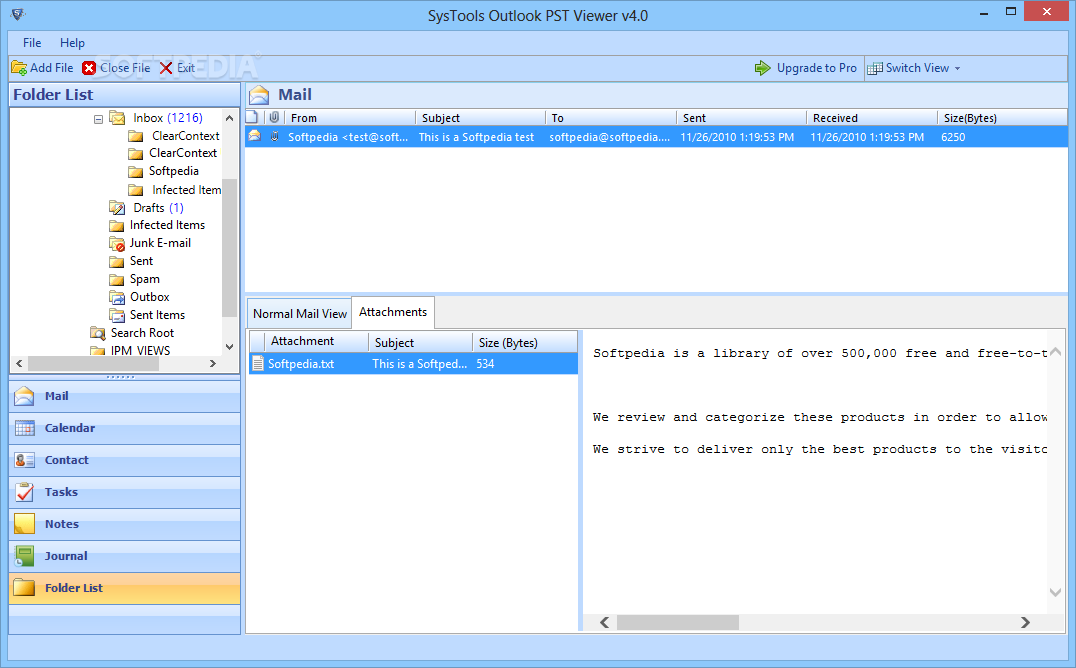
Task: Click the Sent column header
Action: click(741, 117)
